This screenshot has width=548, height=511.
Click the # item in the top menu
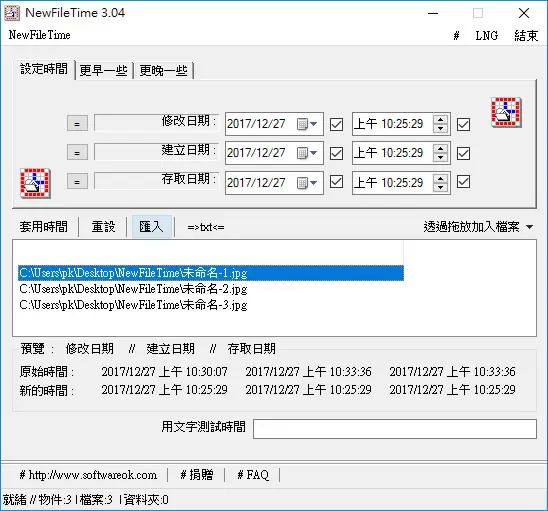pos(456,35)
